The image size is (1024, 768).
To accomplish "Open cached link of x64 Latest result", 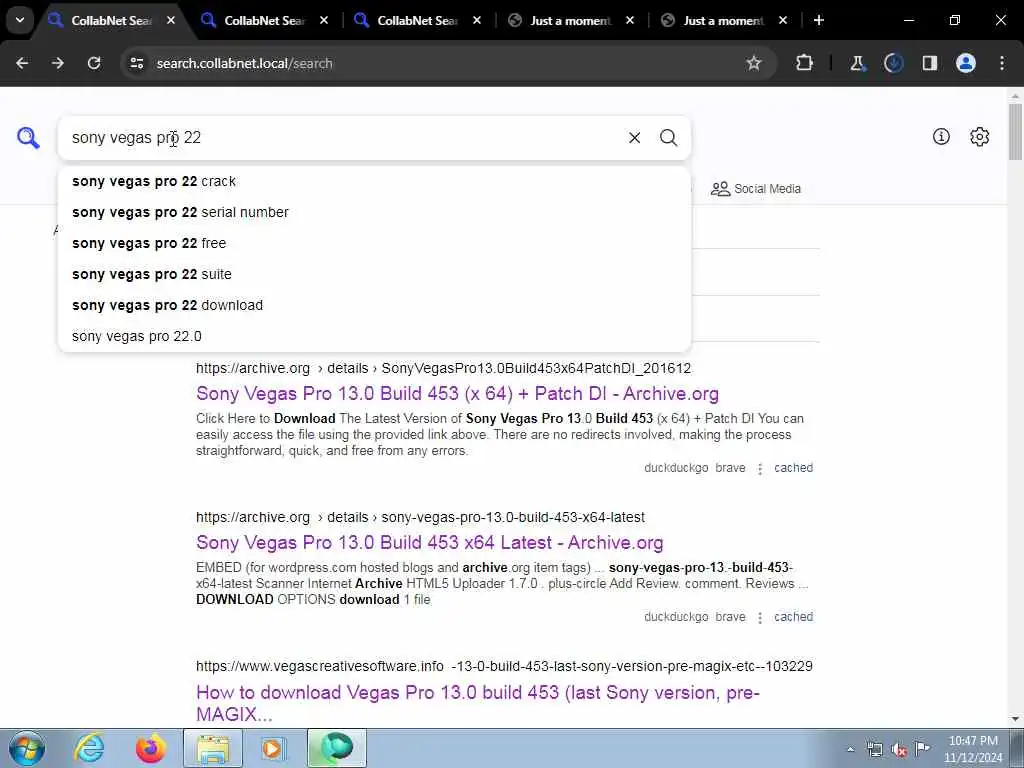I will [x=793, y=617].
